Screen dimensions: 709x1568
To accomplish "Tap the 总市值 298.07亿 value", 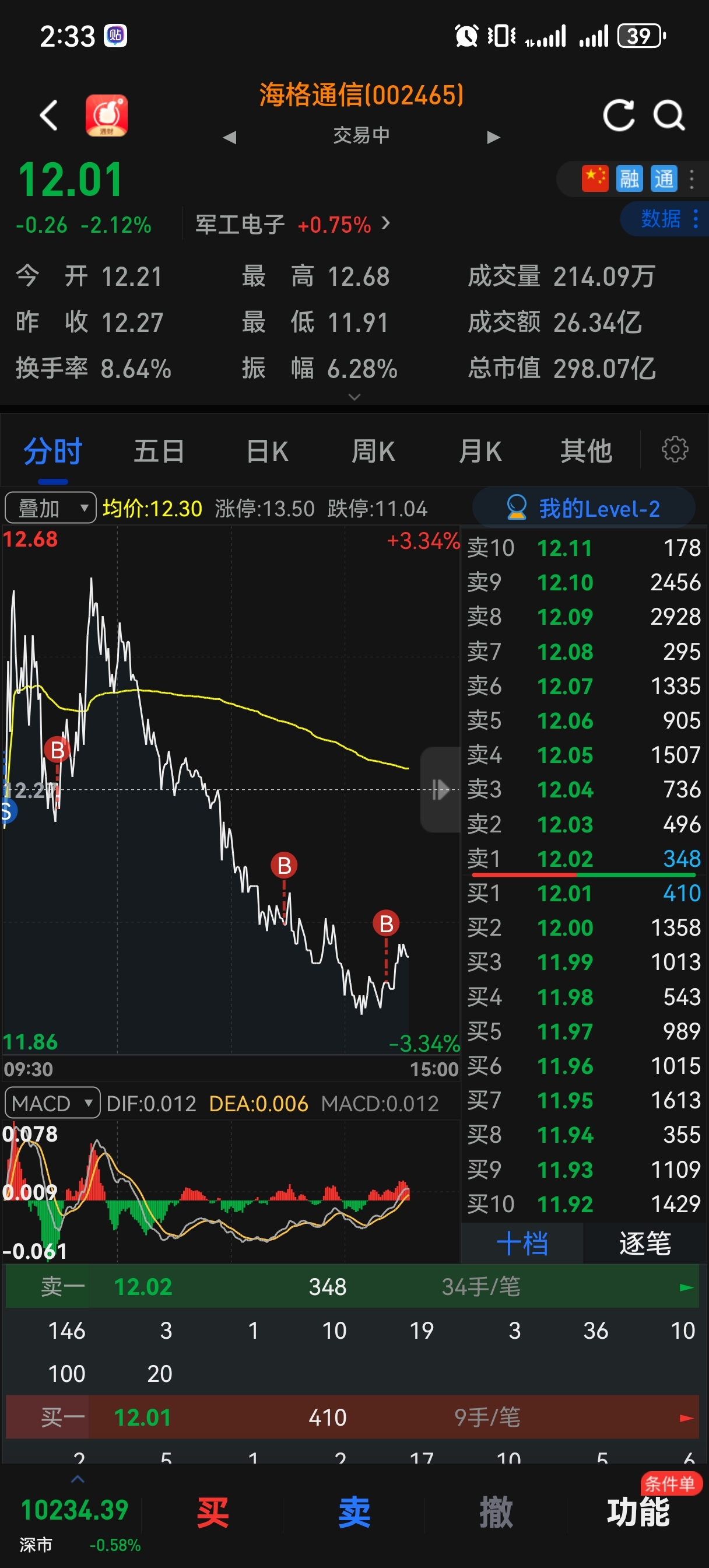I will pos(561,368).
